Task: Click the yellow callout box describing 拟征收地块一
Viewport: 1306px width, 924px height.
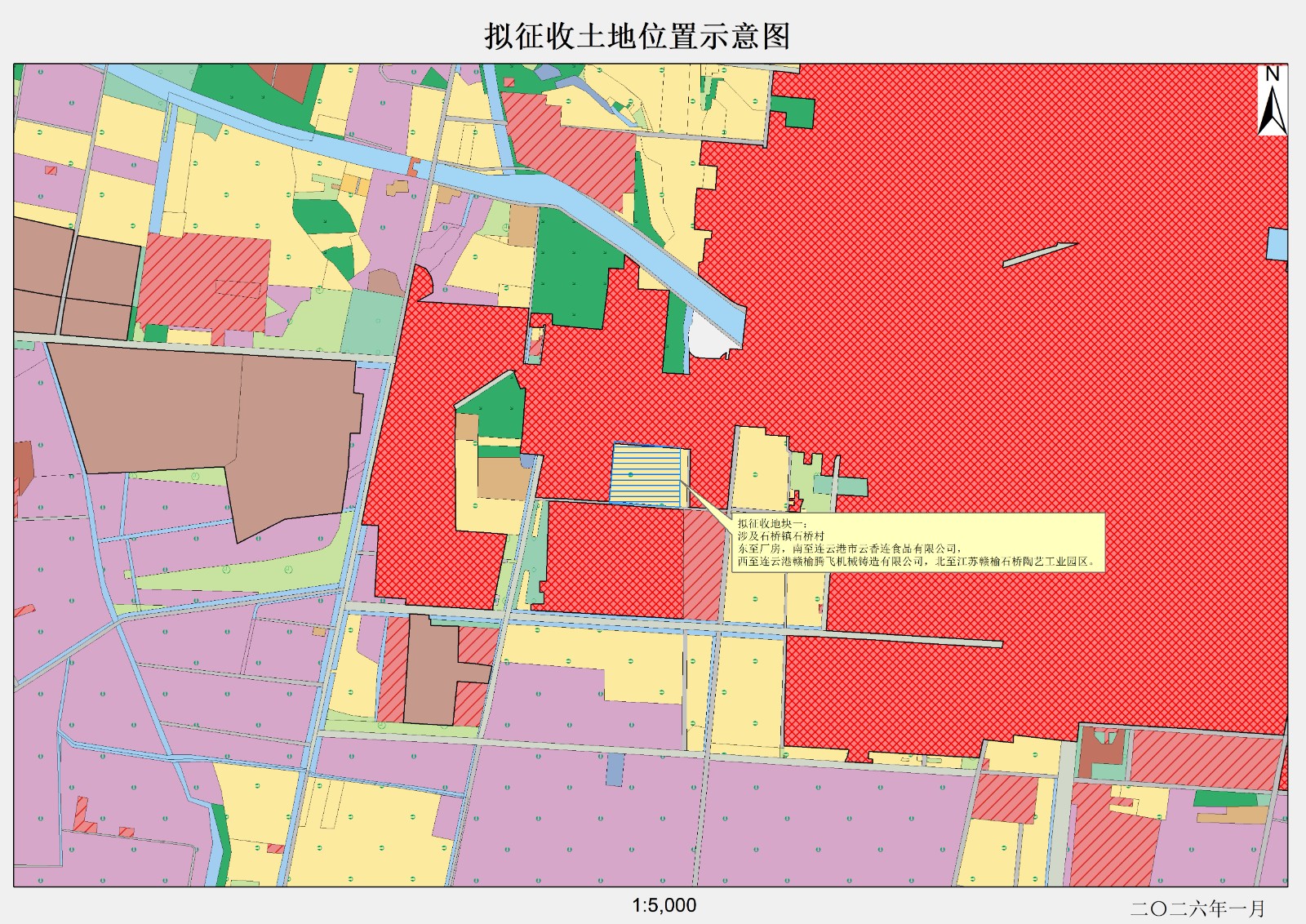Action: 917,543
